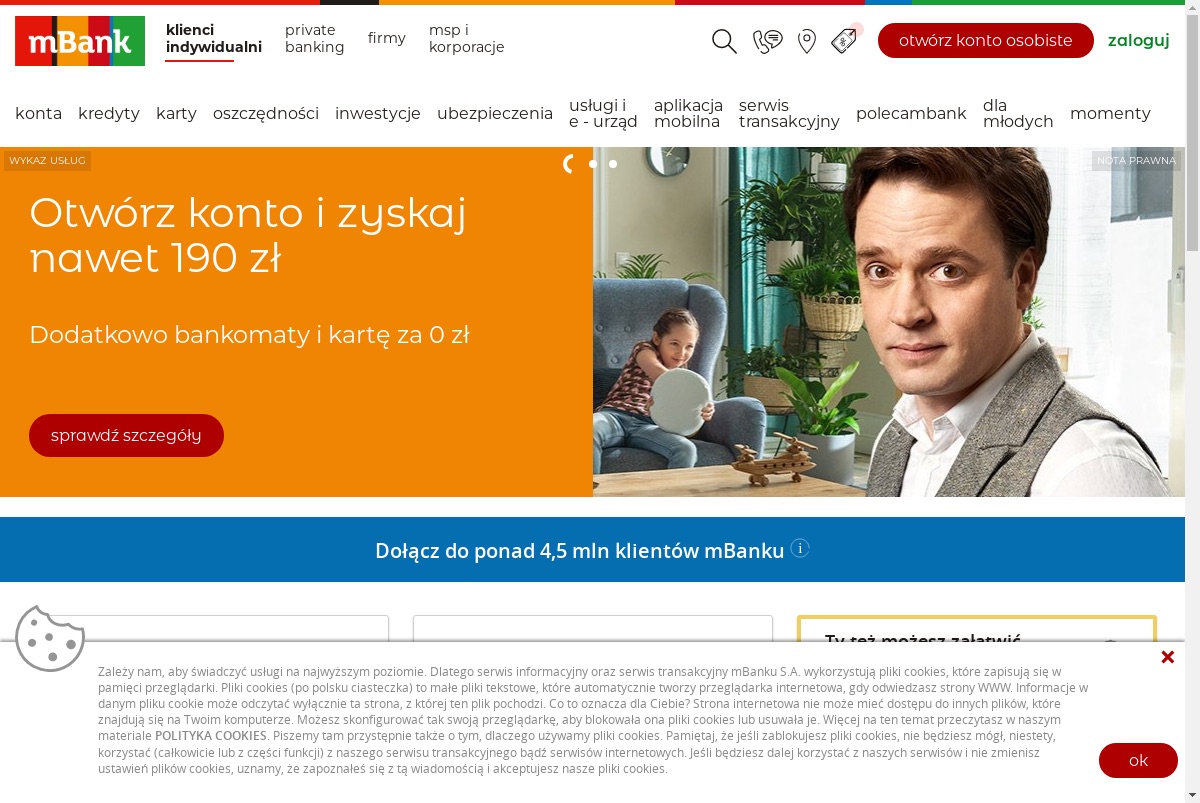Click the phone contact icon

coord(767,41)
